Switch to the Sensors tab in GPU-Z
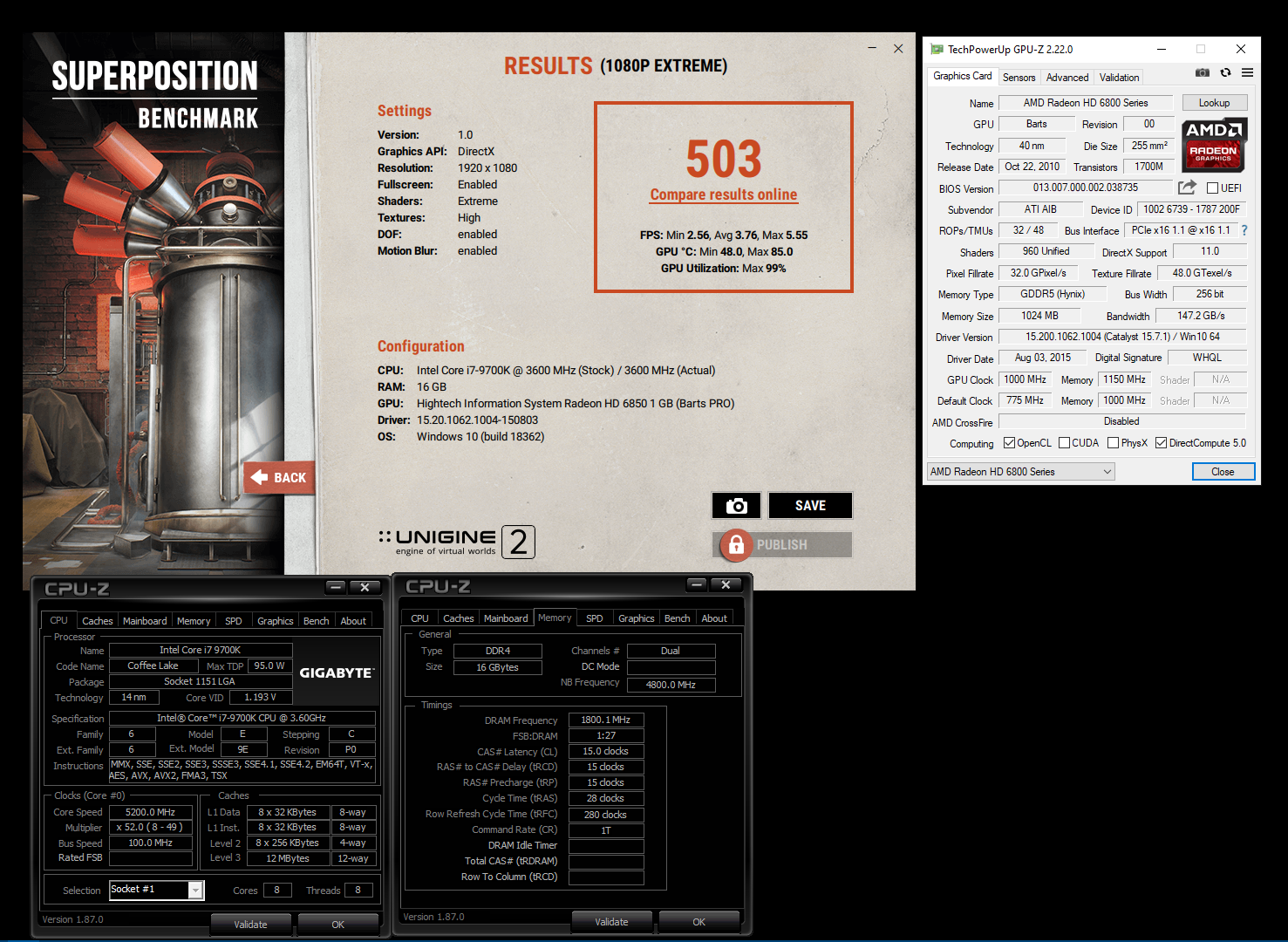Screen dimensions: 1288x942 point(1019,78)
